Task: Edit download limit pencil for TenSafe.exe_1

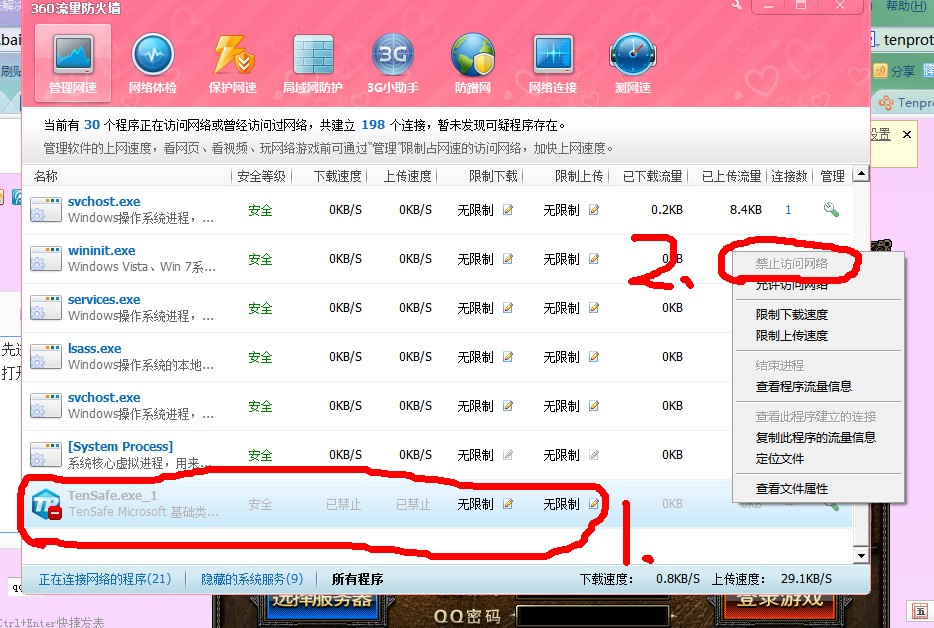Action: point(508,503)
